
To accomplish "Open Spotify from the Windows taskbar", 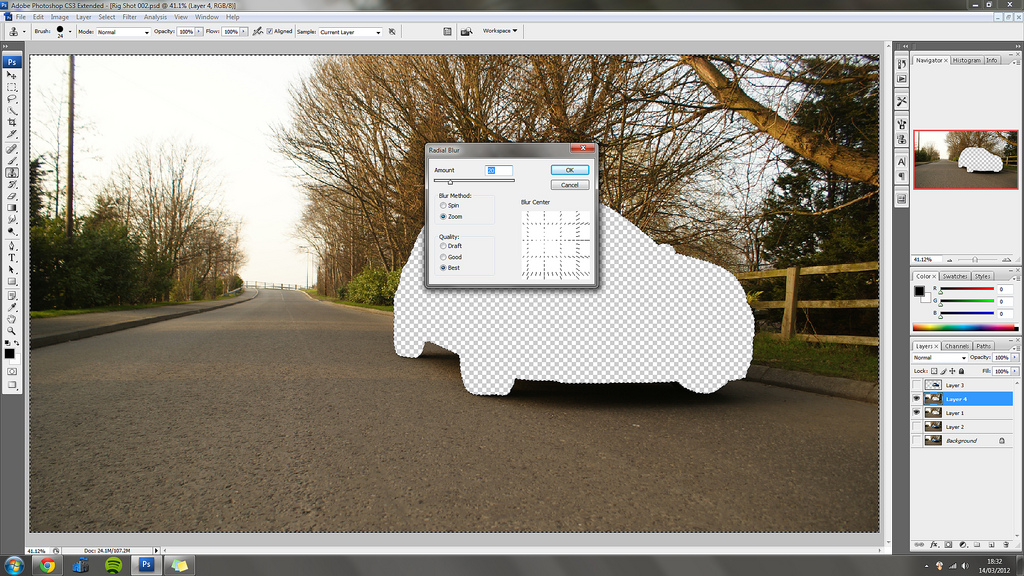I will pyautogui.click(x=113, y=565).
